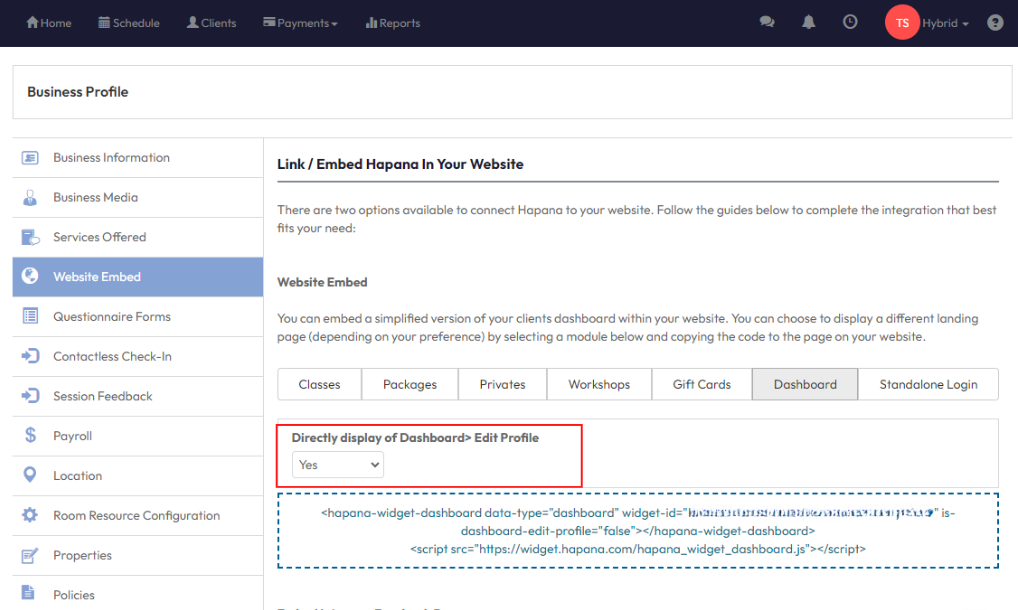Expand the Payments menu
Image resolution: width=1018 pixels, height=610 pixels.
point(300,23)
